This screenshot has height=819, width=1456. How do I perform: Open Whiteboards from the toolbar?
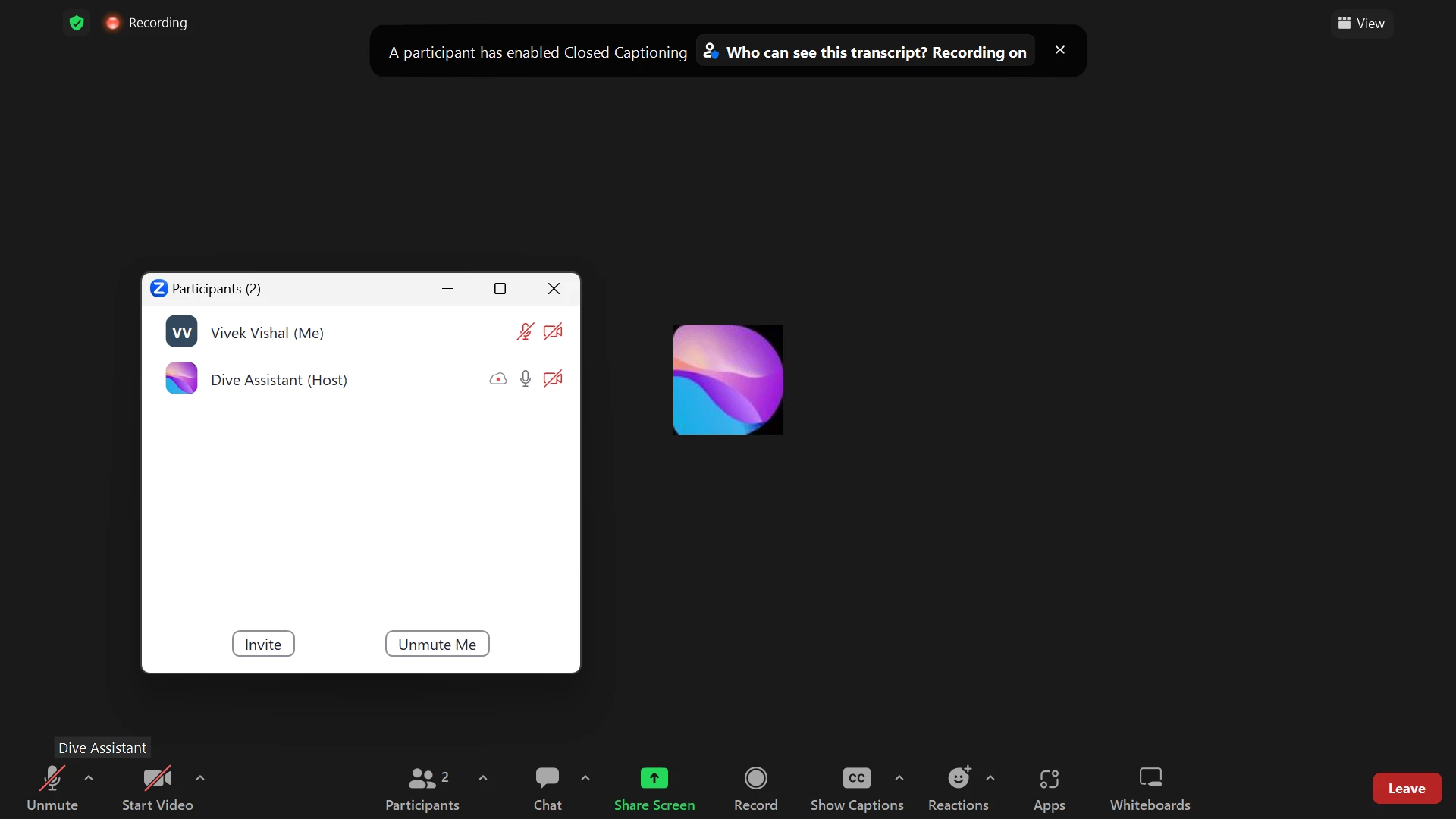[1150, 778]
